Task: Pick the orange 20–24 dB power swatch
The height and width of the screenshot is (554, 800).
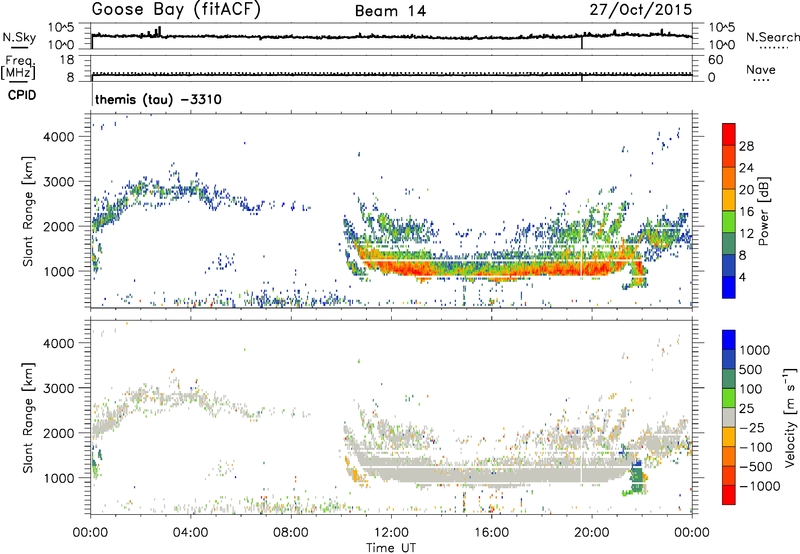Action: click(729, 179)
